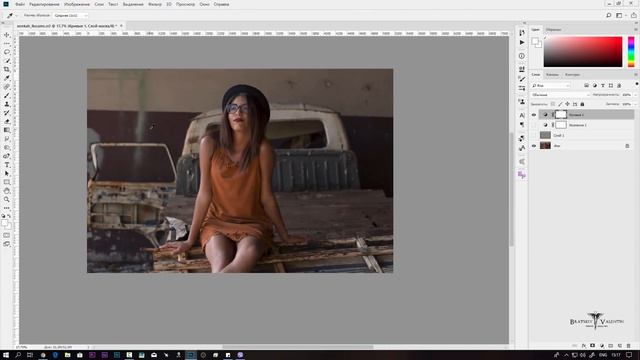Click the share icon at top right
This screenshot has height=360, width=640.
(x=633, y=16)
